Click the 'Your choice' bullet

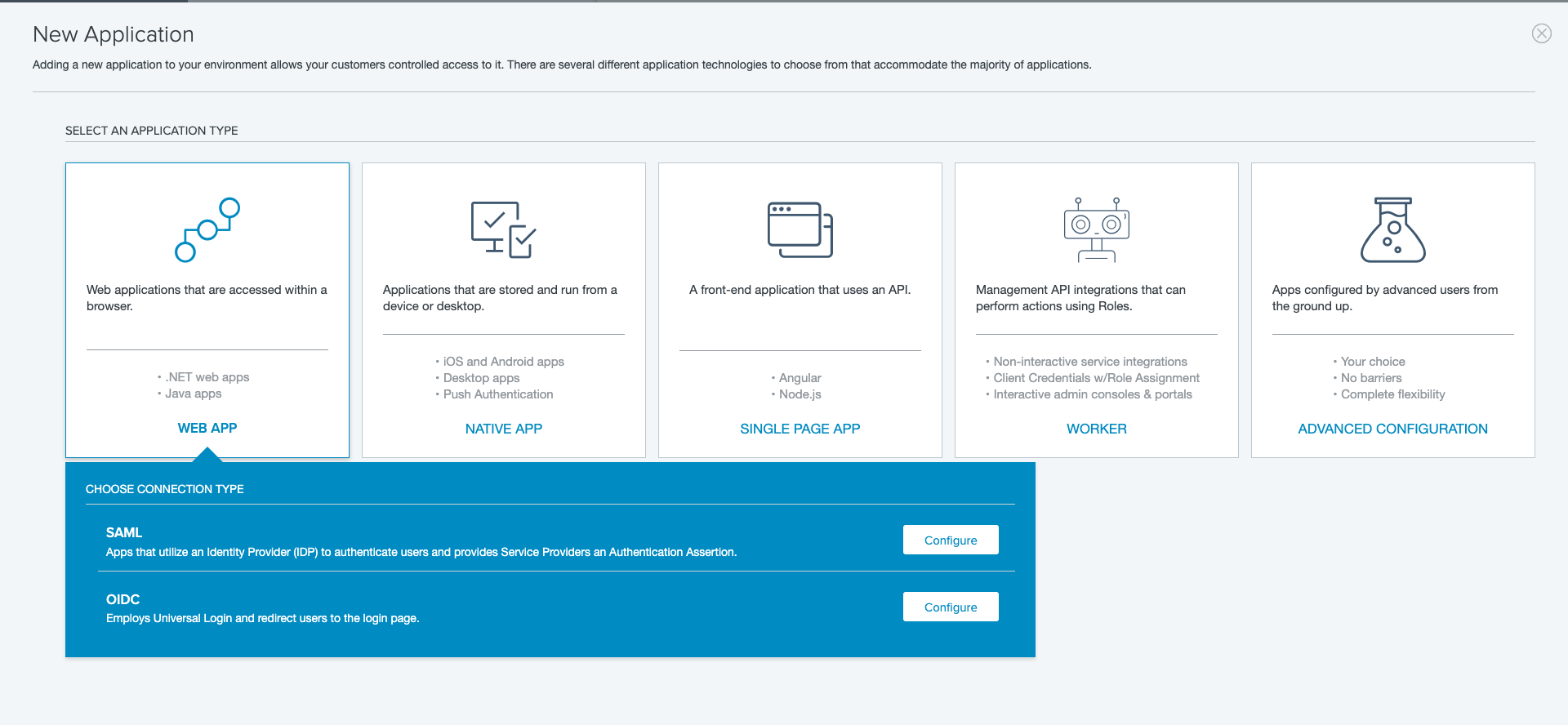pyautogui.click(x=1369, y=362)
